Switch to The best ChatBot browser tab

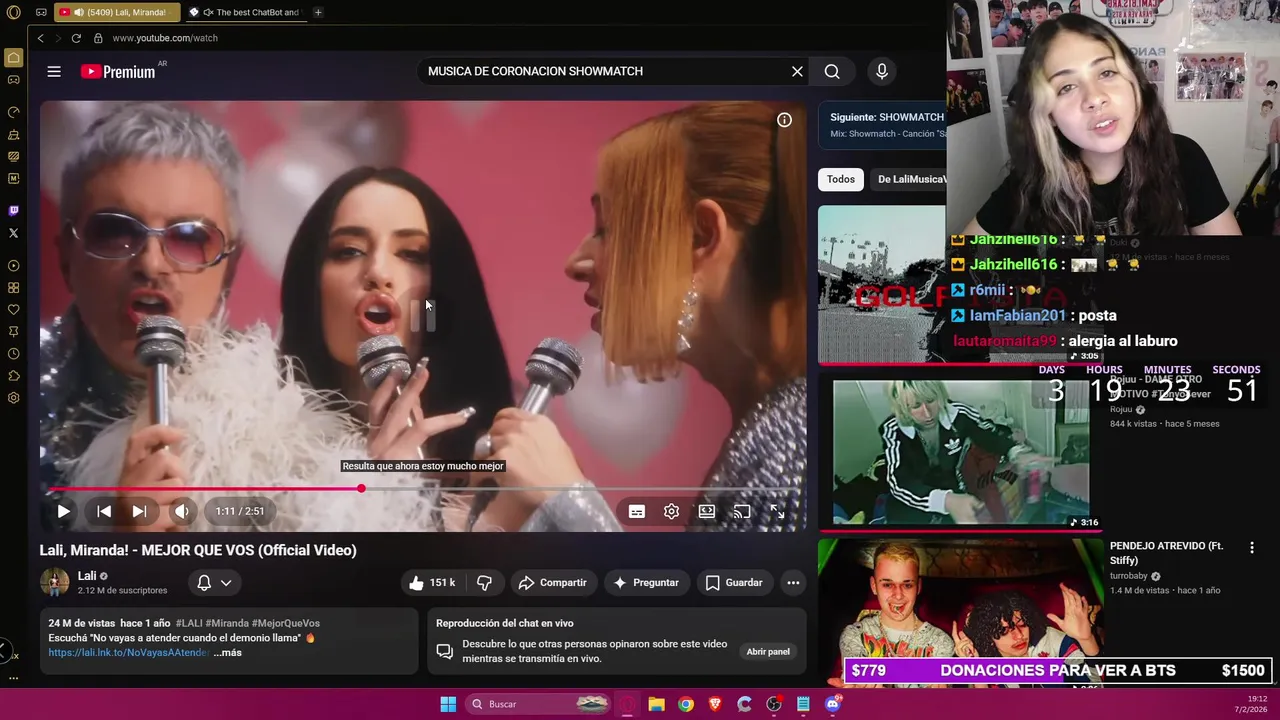(246, 12)
